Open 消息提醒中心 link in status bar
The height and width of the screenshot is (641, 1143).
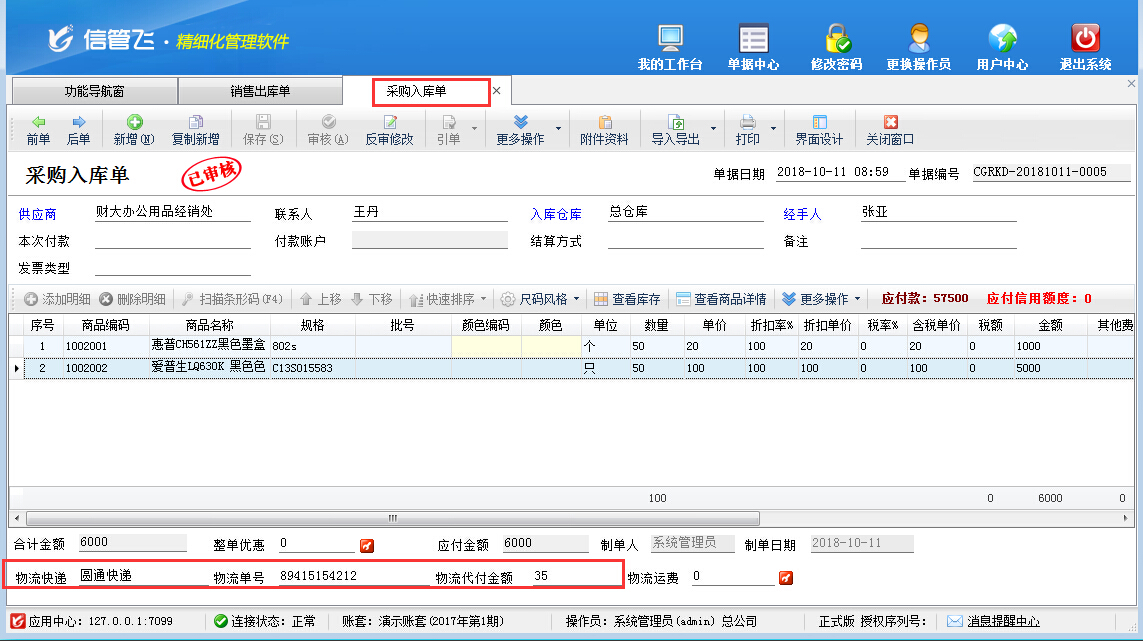tap(1002, 621)
